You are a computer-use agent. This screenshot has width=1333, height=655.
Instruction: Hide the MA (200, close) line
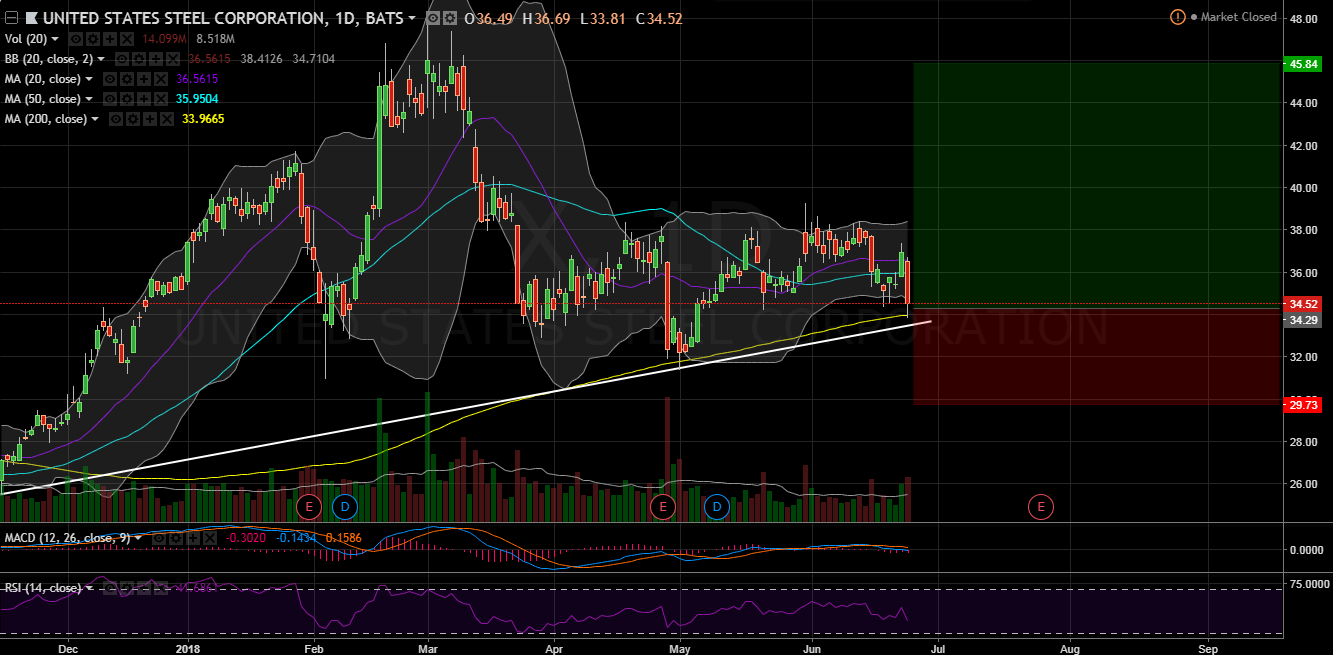point(116,119)
